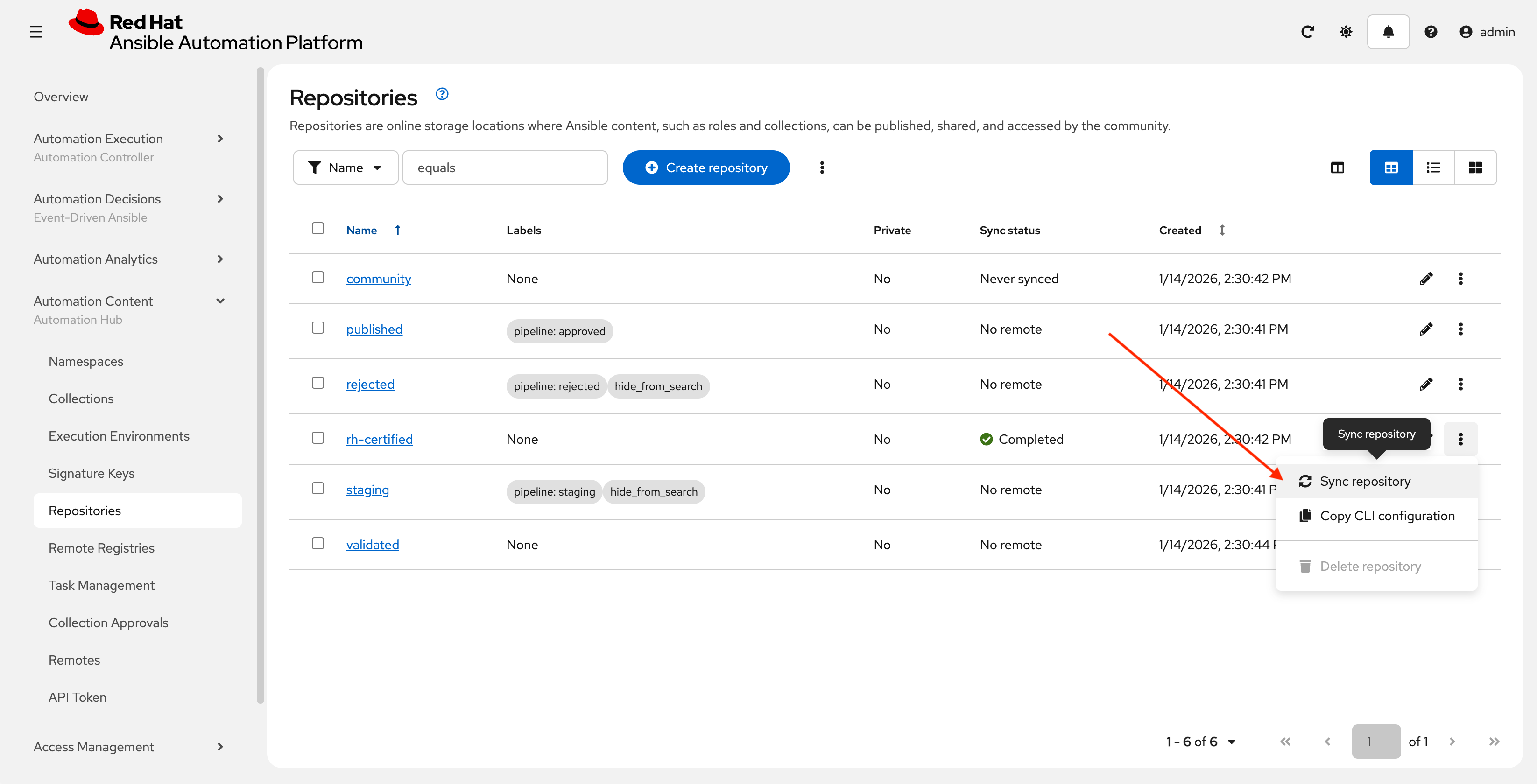Open the kebab menu for the rejected repository

tap(1460, 384)
